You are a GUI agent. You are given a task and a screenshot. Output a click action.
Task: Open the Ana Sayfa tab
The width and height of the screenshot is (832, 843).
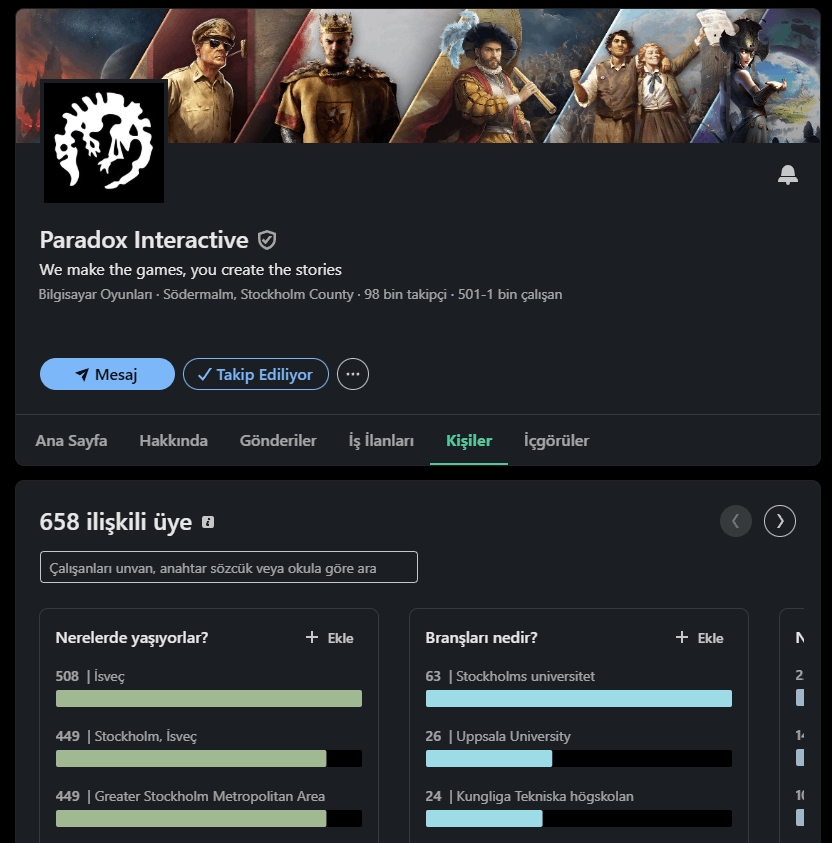pos(71,440)
